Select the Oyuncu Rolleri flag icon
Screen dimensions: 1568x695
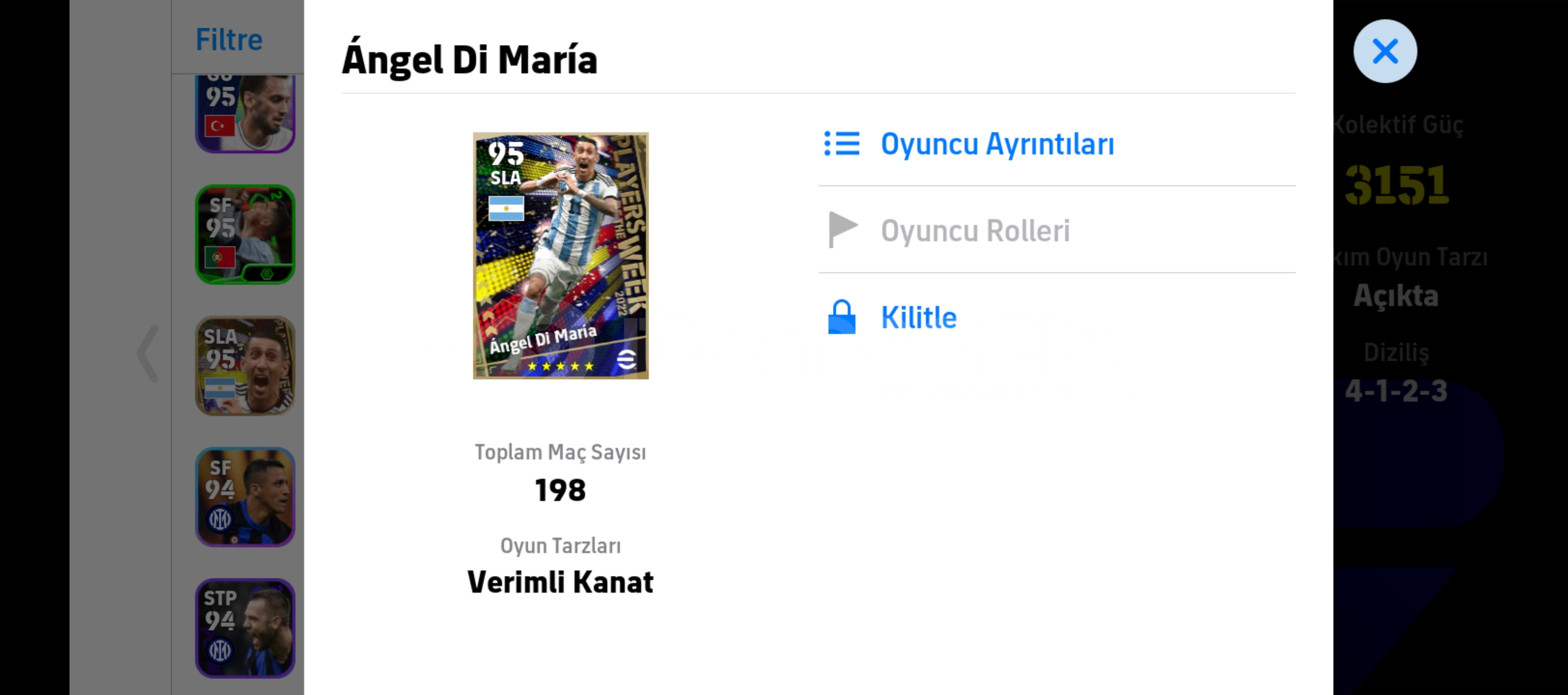[x=842, y=230]
